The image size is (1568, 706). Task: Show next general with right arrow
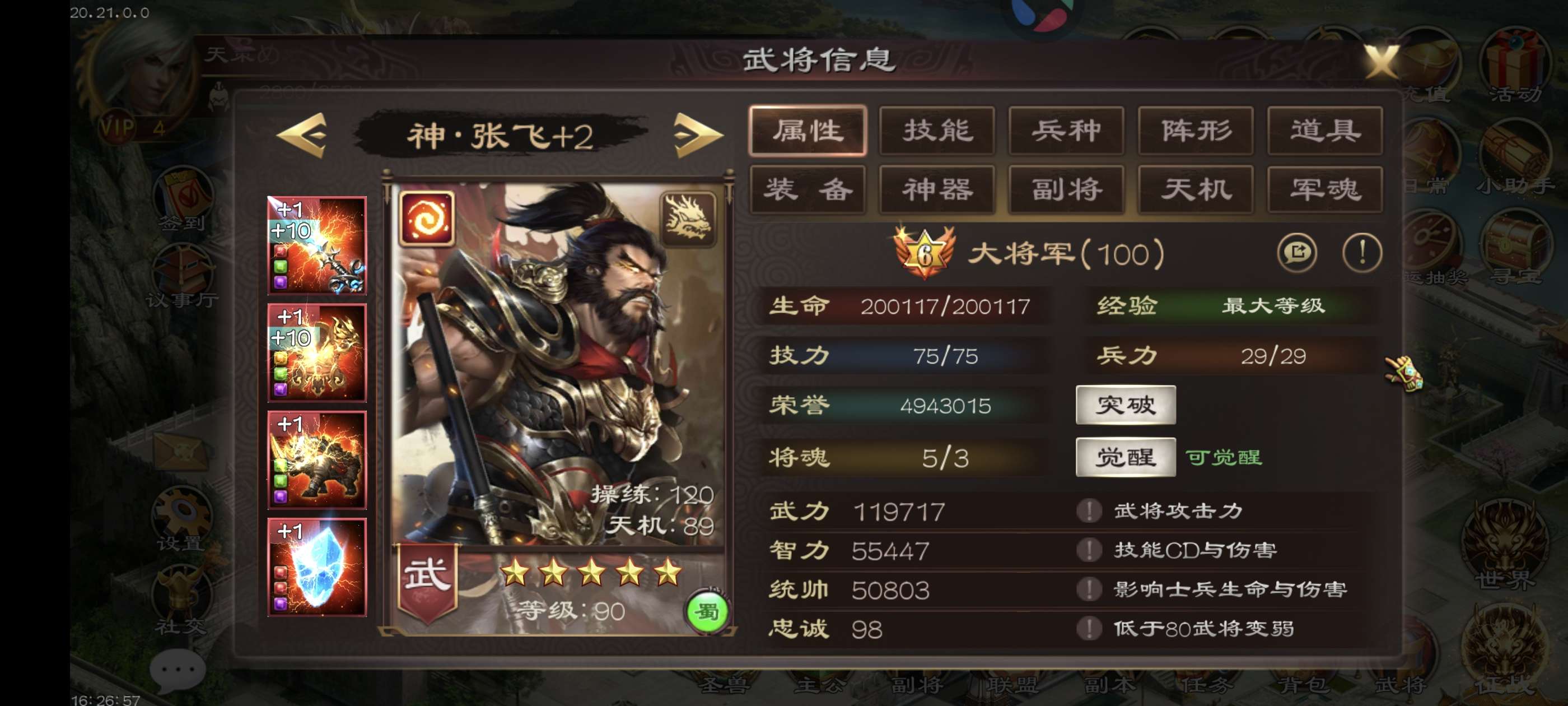pos(698,135)
